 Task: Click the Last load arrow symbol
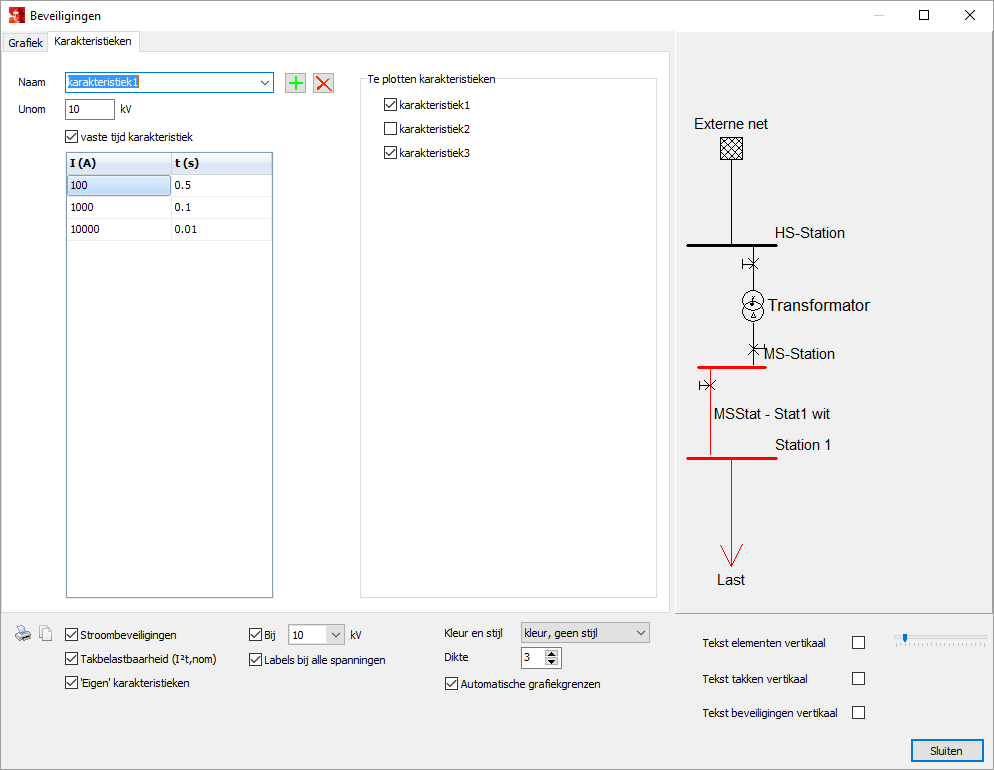[x=731, y=553]
